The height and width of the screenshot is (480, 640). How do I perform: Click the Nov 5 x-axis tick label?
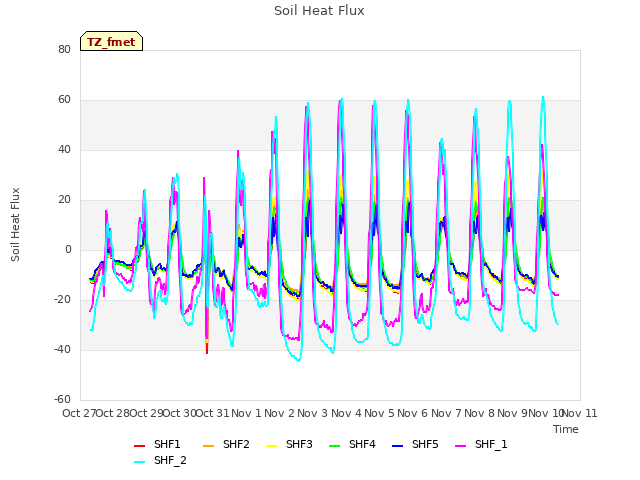point(380,413)
